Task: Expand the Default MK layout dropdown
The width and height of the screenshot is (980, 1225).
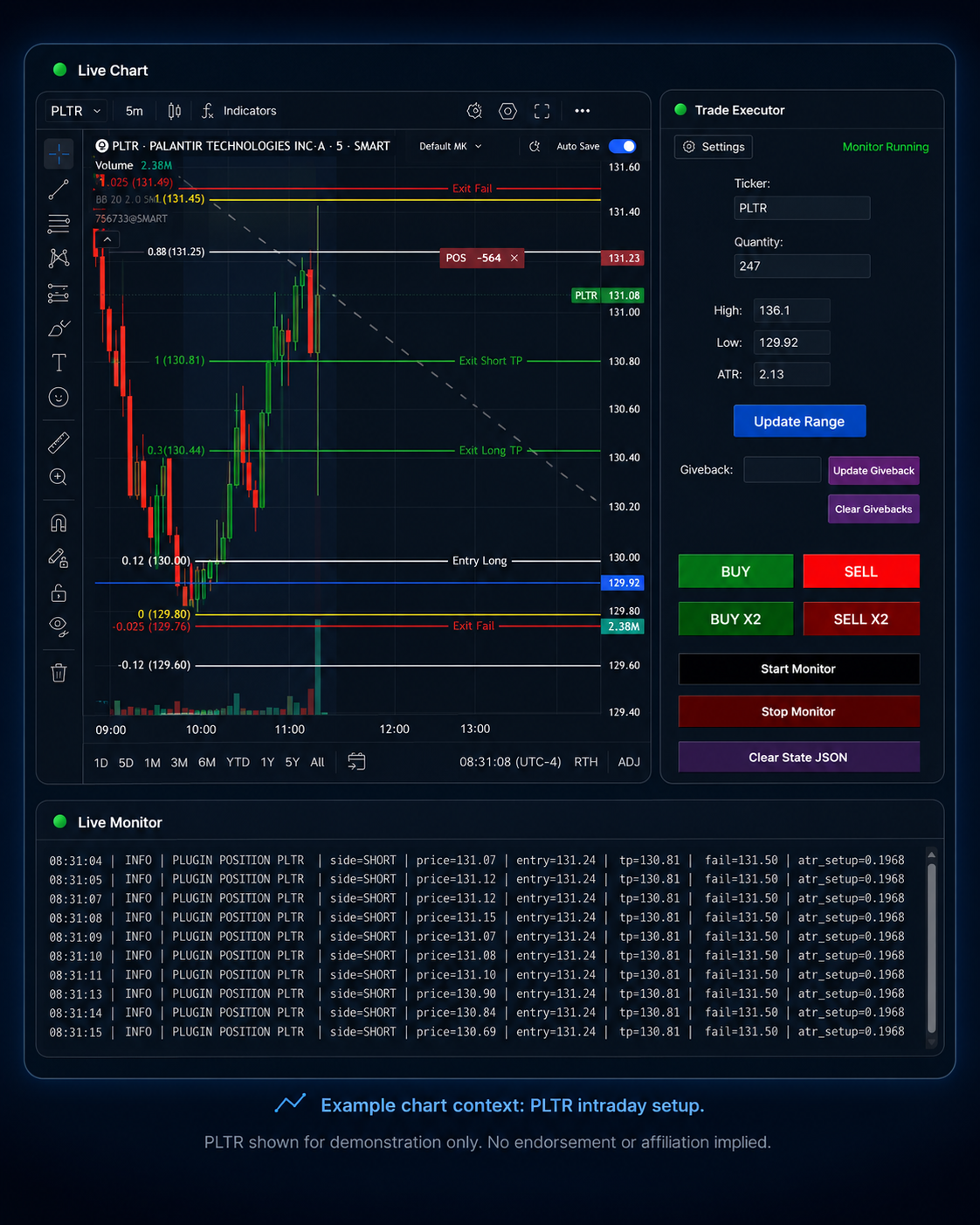Action: click(x=451, y=147)
